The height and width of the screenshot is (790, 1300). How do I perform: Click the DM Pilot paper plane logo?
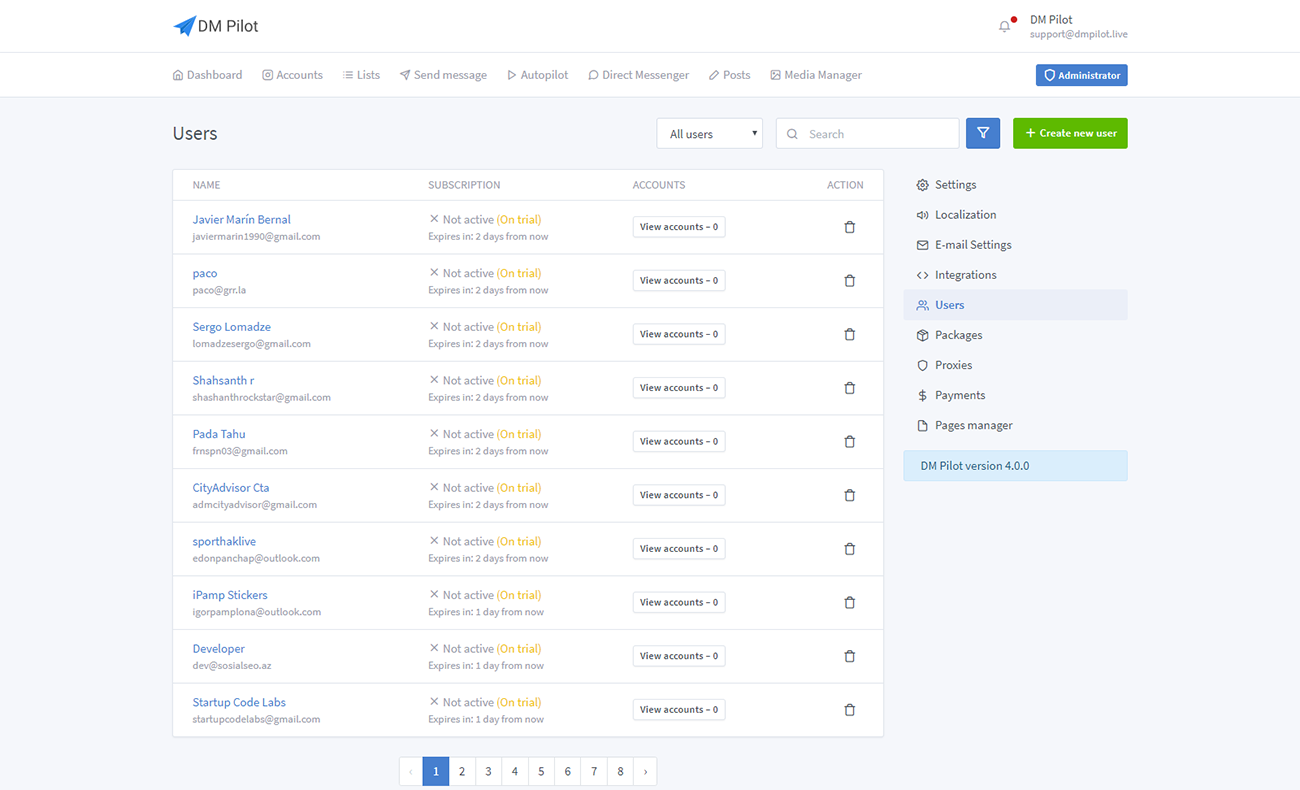184,27
